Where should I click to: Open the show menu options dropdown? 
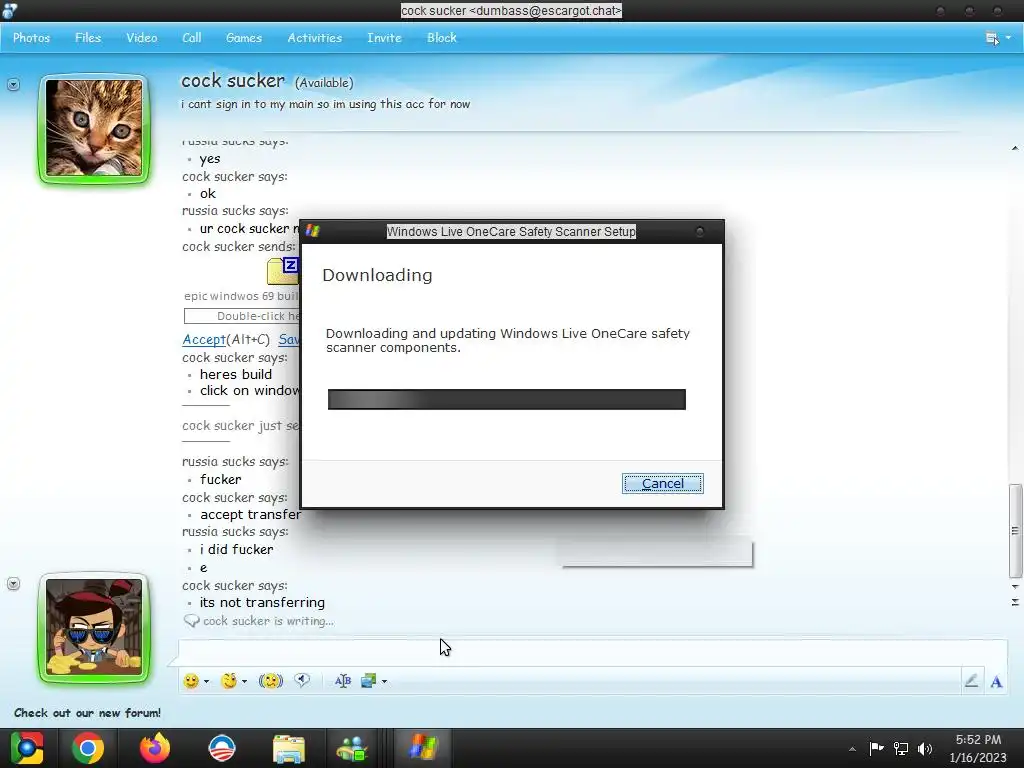(998, 39)
